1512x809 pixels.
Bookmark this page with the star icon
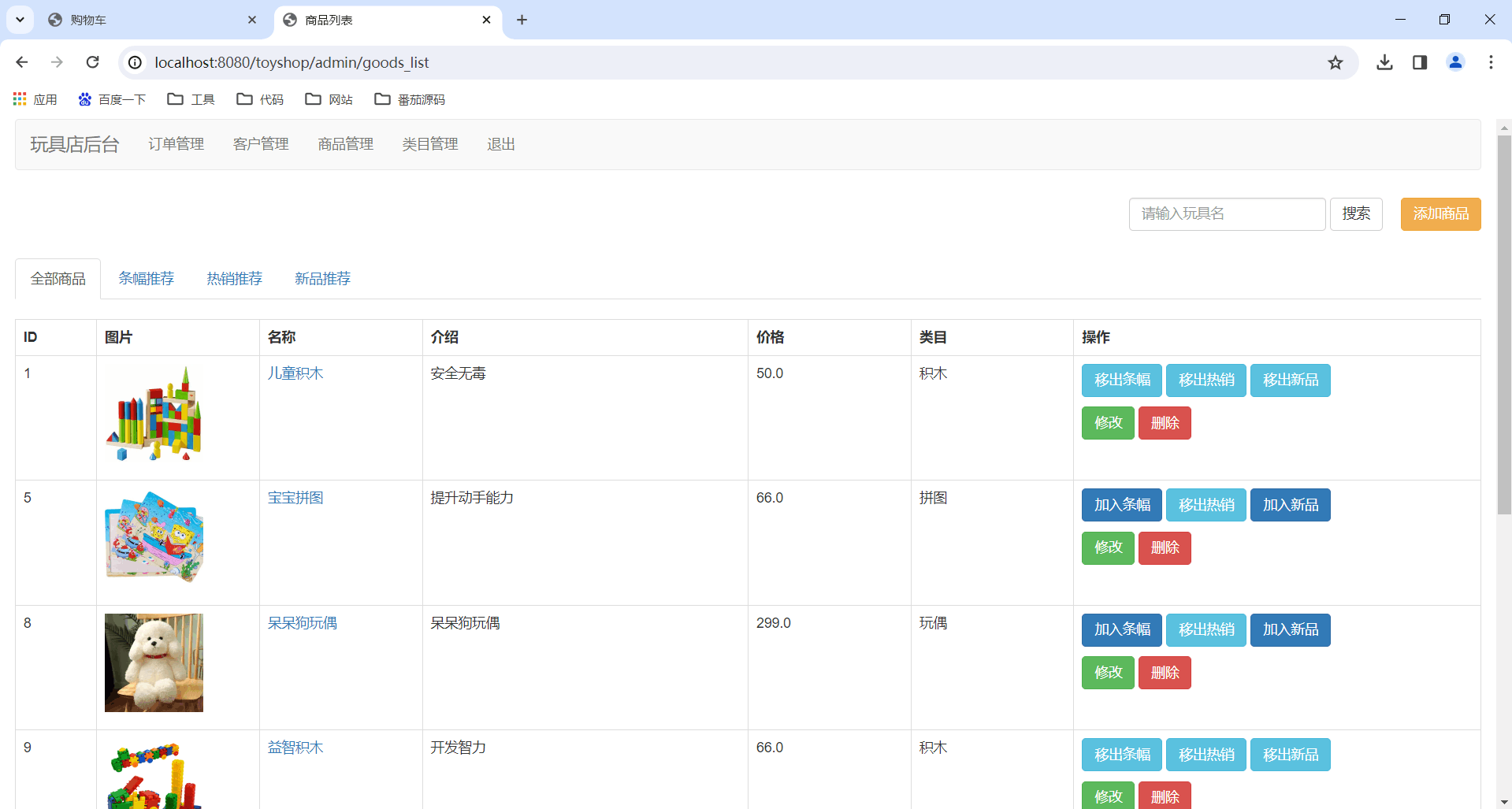tap(1336, 62)
